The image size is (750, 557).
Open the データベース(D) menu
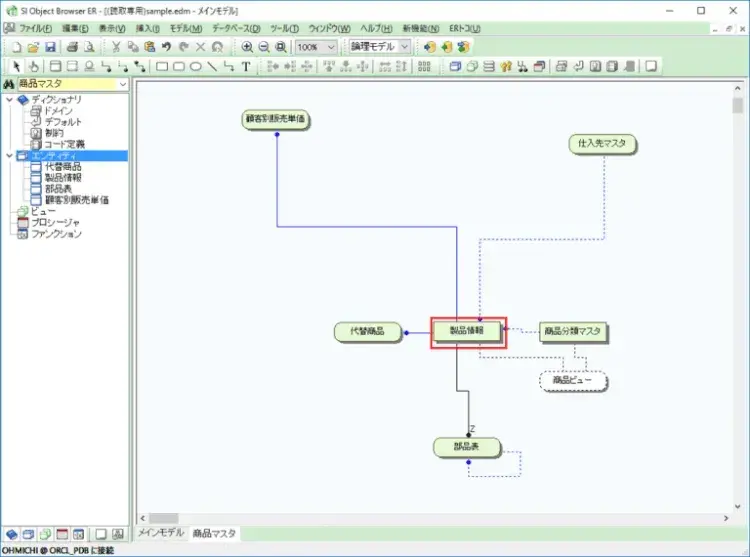tap(236, 28)
